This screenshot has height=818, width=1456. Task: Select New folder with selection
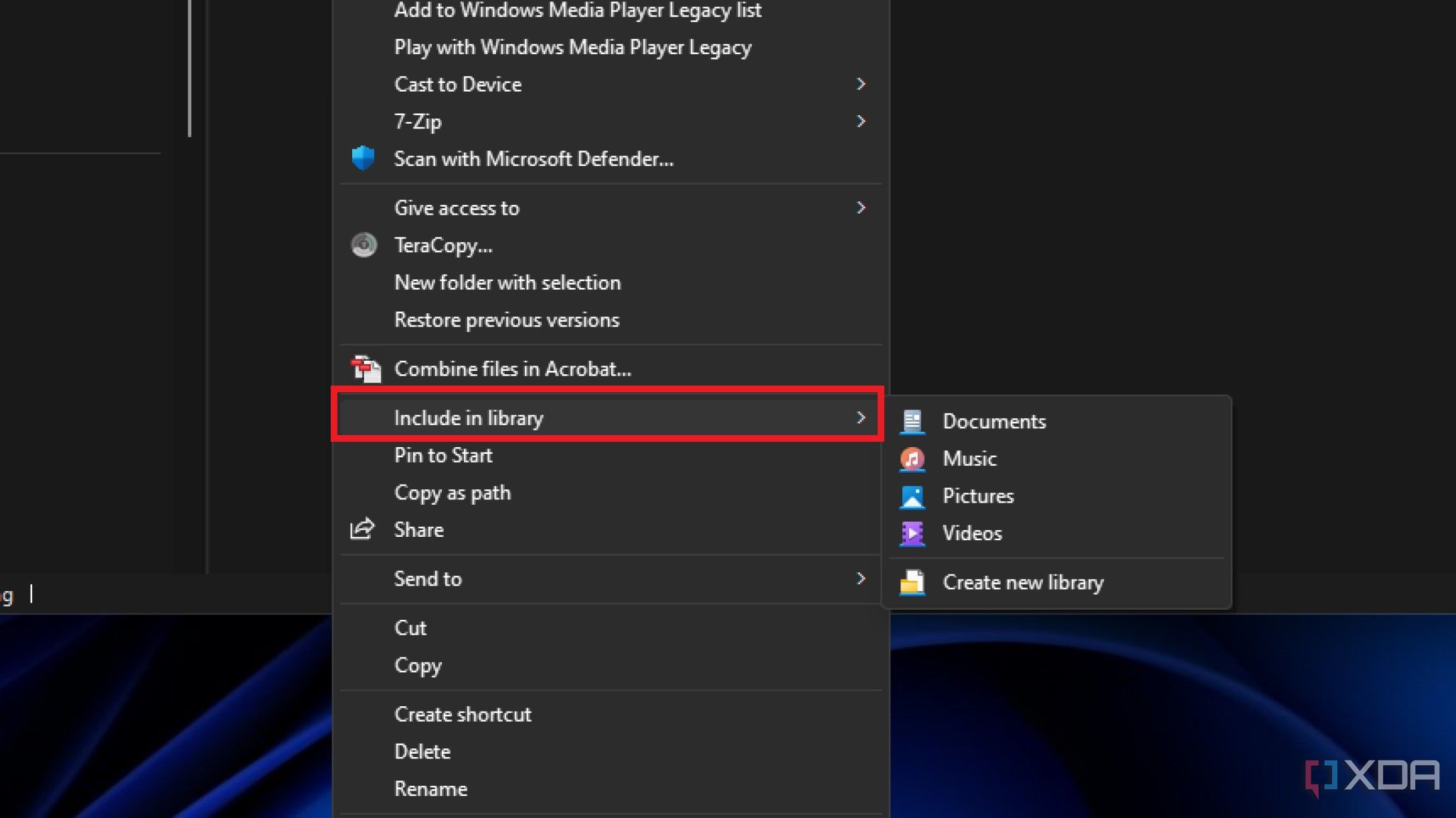[x=611, y=282]
